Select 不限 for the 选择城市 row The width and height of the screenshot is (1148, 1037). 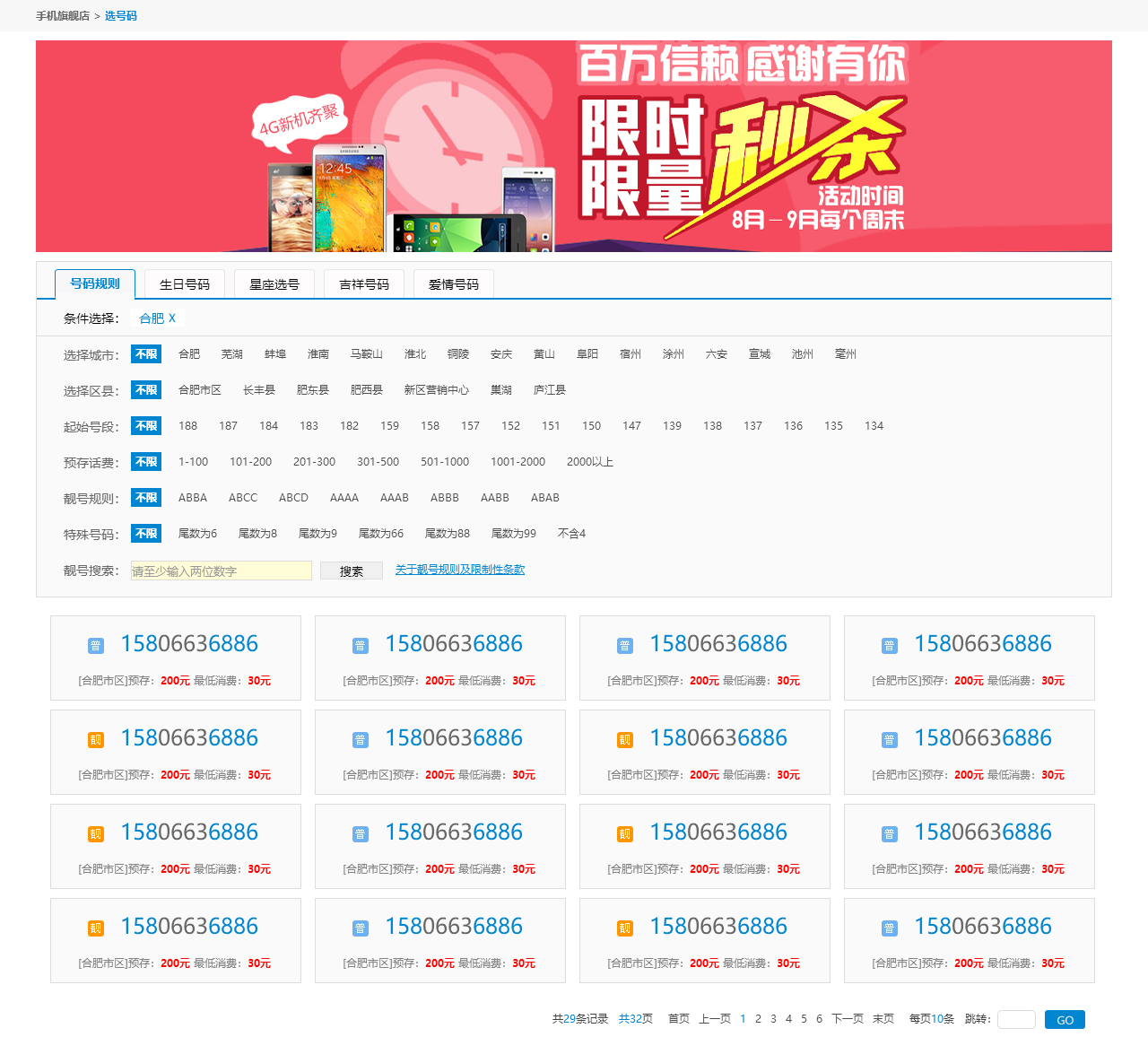click(x=146, y=354)
